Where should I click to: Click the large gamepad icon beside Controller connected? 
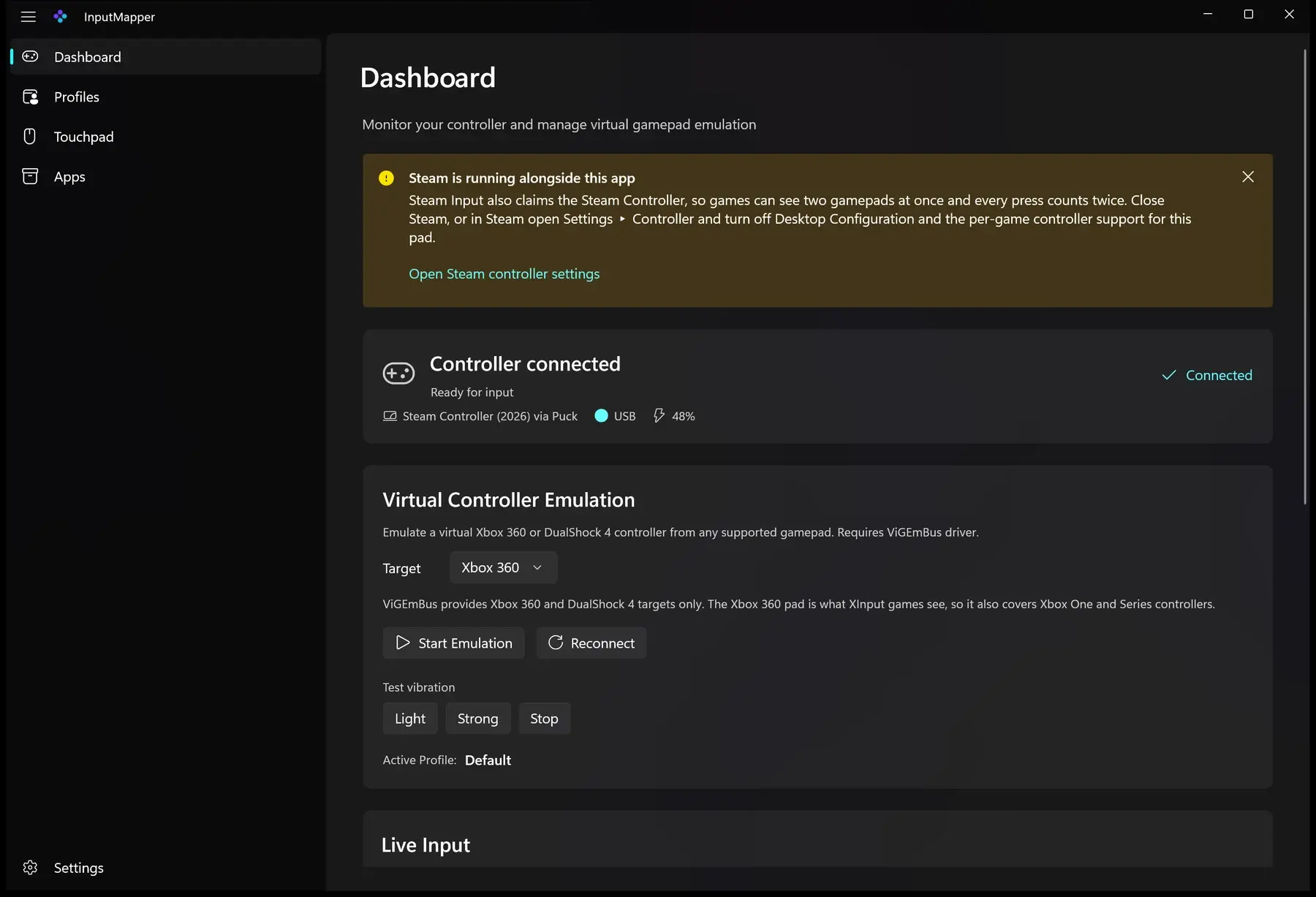pyautogui.click(x=398, y=374)
